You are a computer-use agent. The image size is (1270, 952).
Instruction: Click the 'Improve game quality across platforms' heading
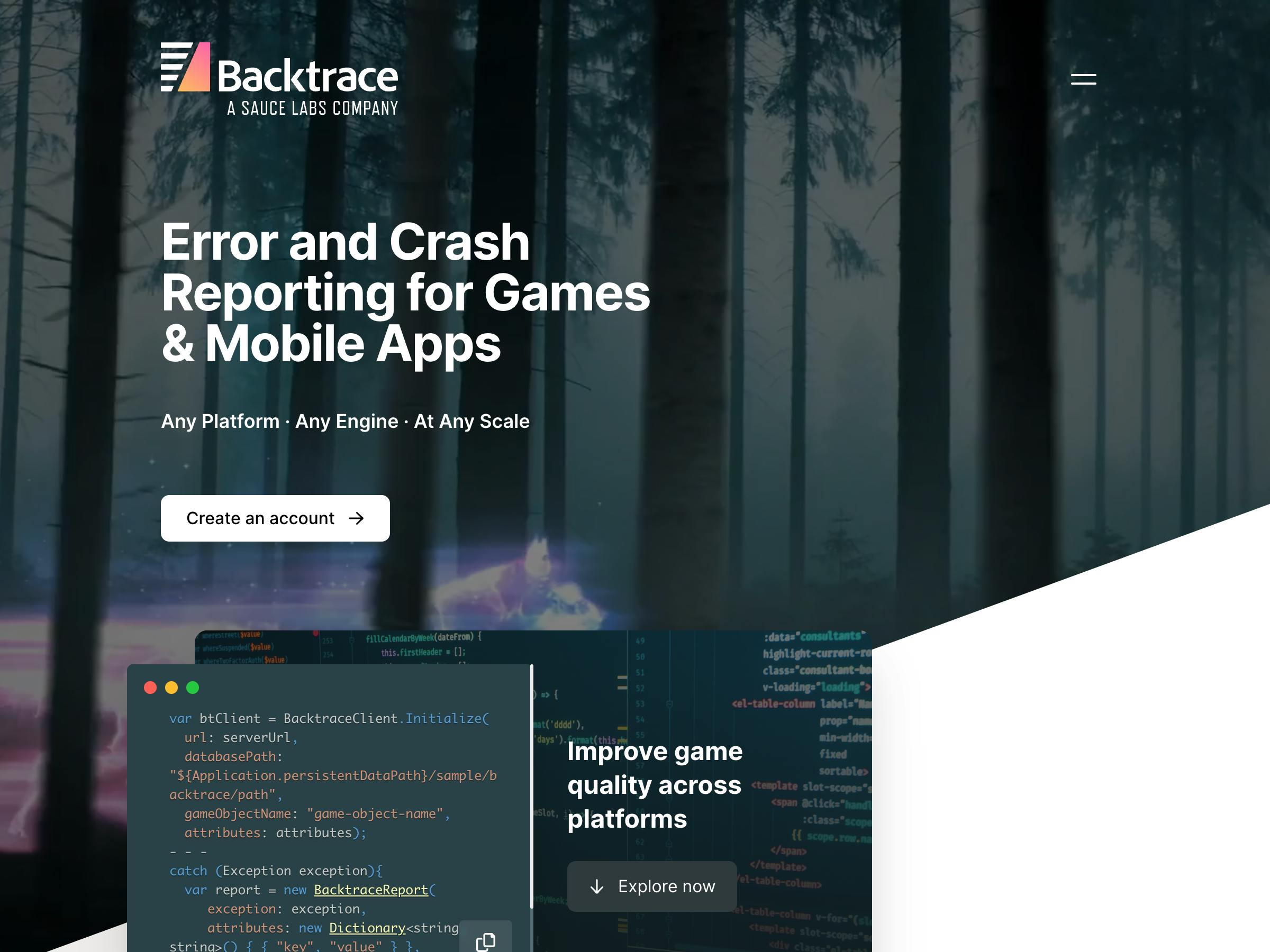[x=655, y=785]
